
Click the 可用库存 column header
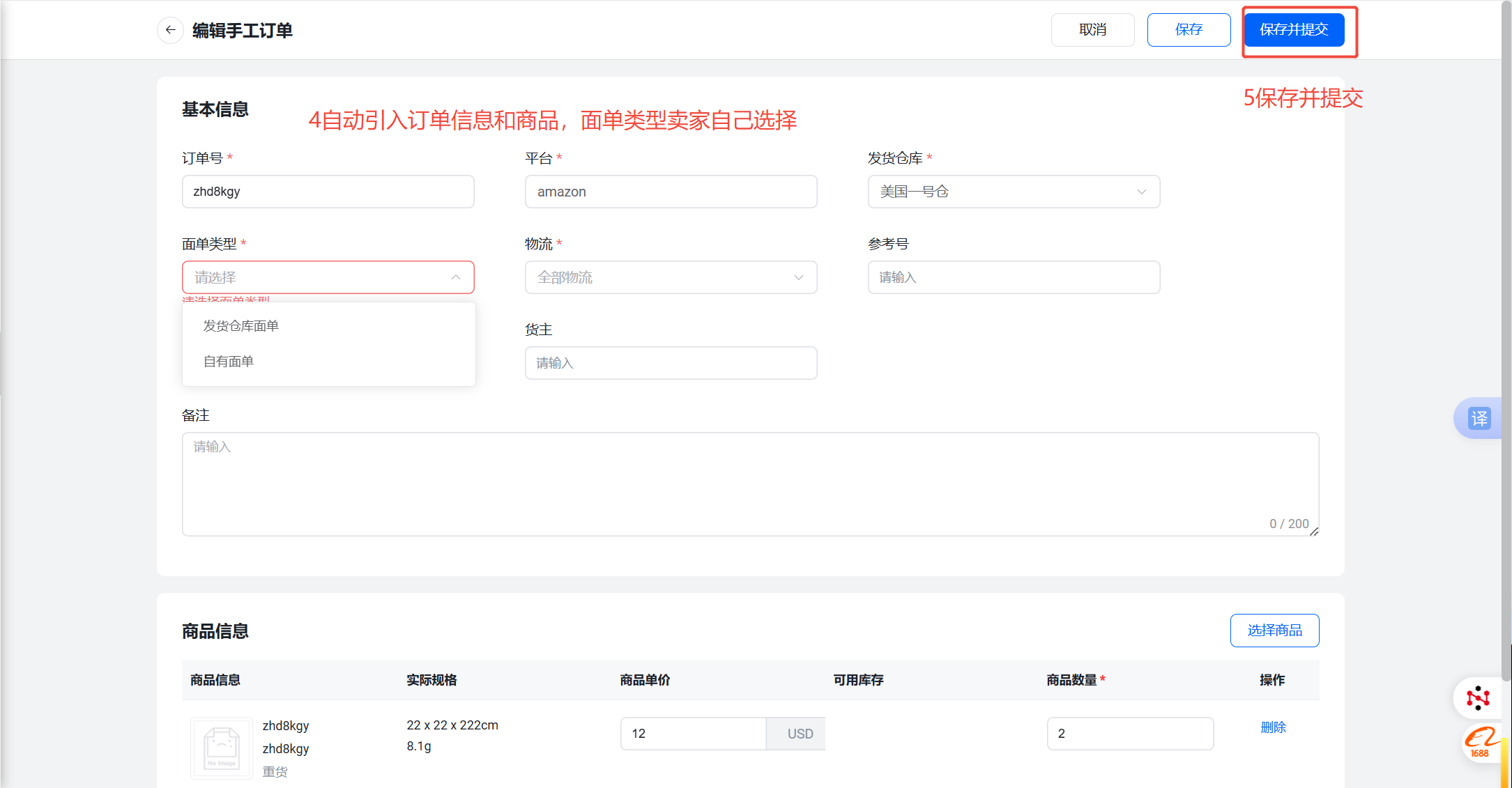coord(858,680)
